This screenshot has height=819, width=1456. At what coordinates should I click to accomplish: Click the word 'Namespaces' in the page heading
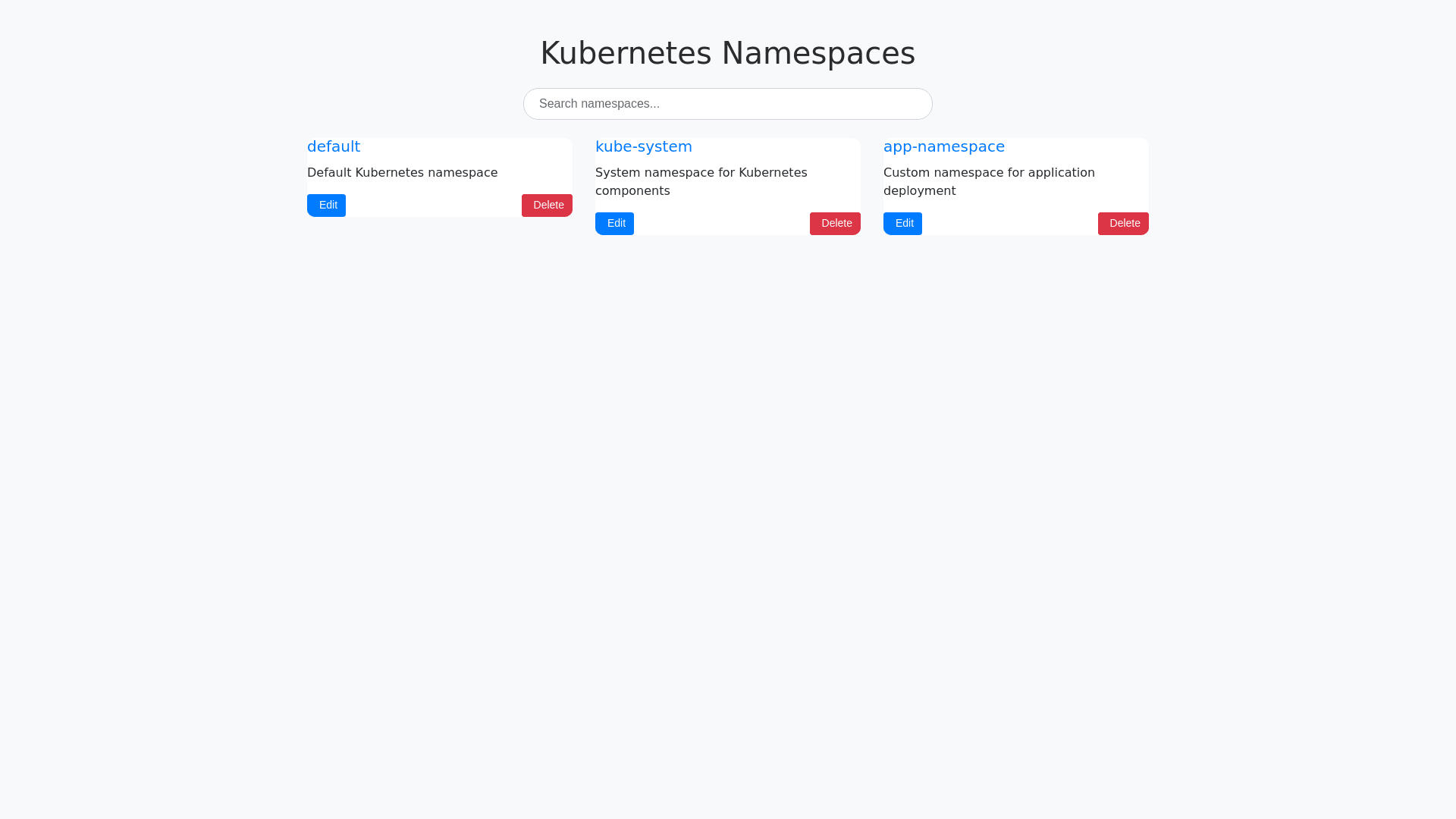coord(818,53)
